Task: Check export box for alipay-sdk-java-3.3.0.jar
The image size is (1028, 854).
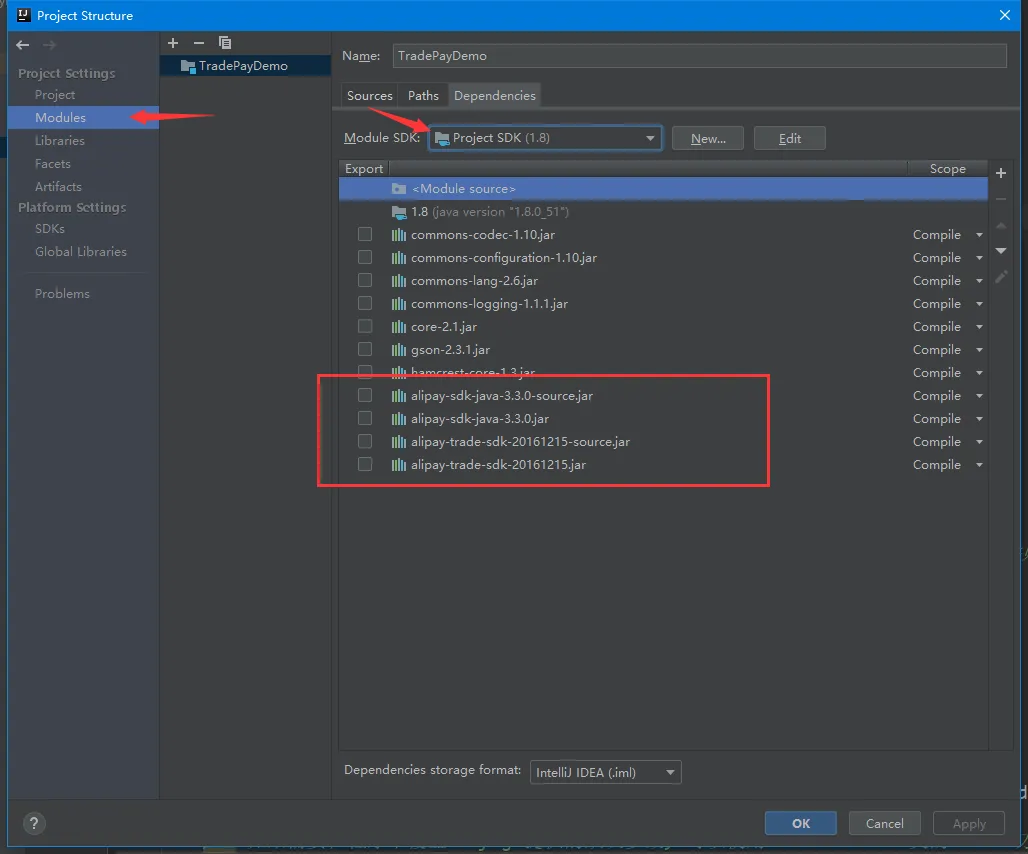Action: [365, 418]
